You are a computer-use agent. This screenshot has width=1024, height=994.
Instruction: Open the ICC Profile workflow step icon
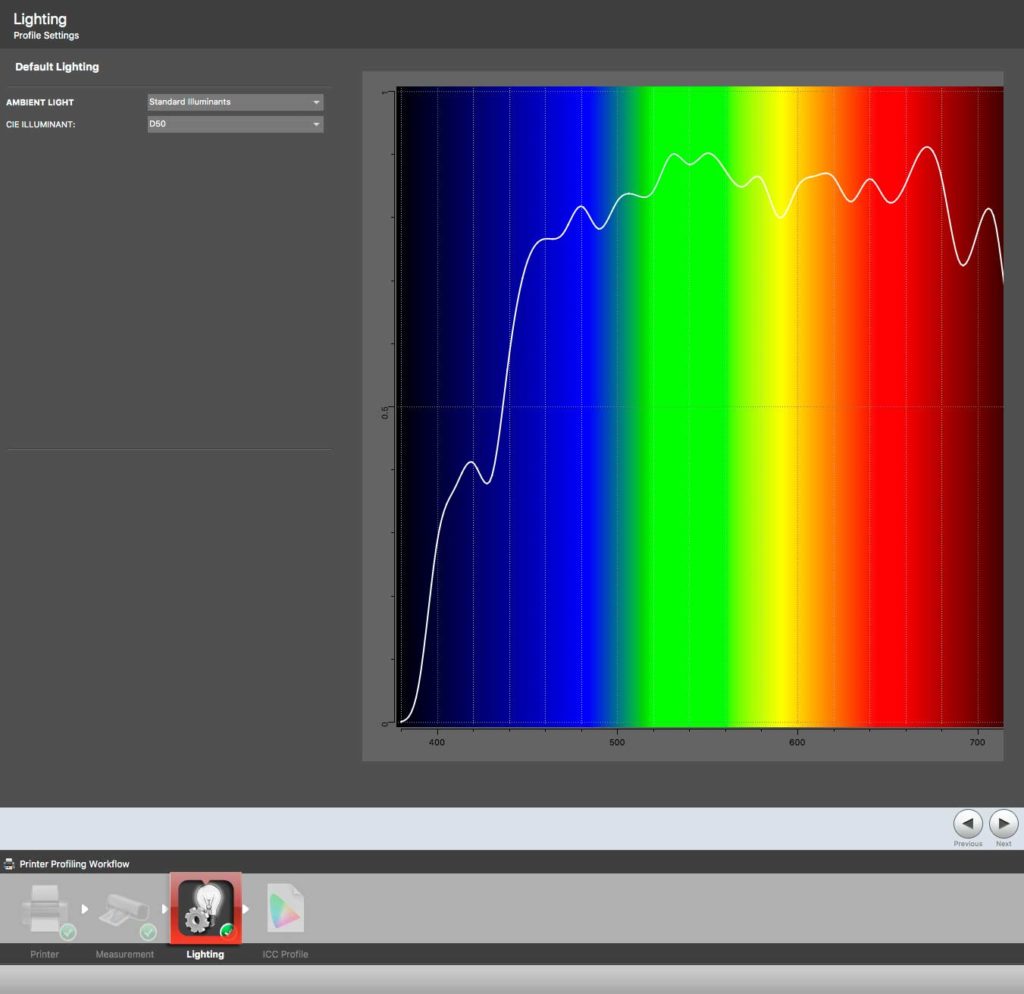pos(285,908)
